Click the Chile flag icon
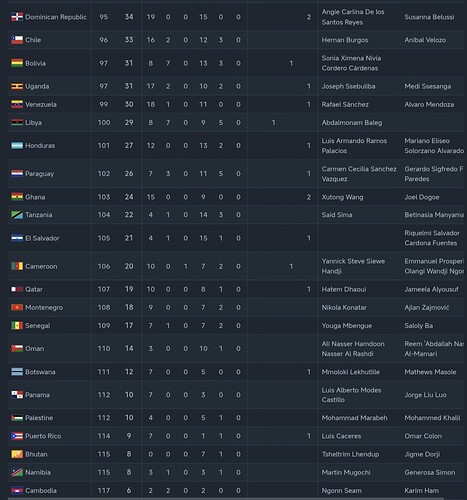 coord(17,40)
